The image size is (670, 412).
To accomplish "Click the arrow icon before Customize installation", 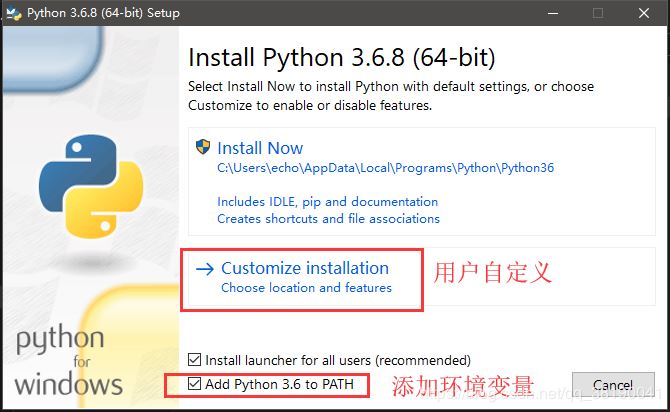I will click(x=205, y=269).
